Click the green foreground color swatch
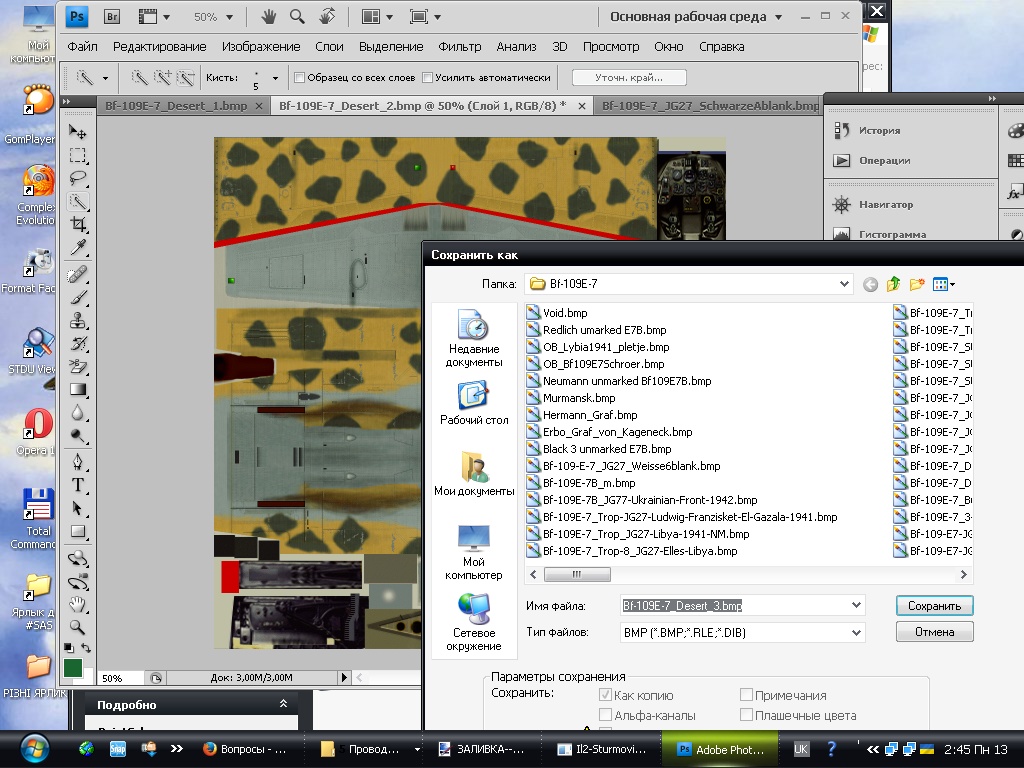The height and width of the screenshot is (768, 1024). (73, 667)
